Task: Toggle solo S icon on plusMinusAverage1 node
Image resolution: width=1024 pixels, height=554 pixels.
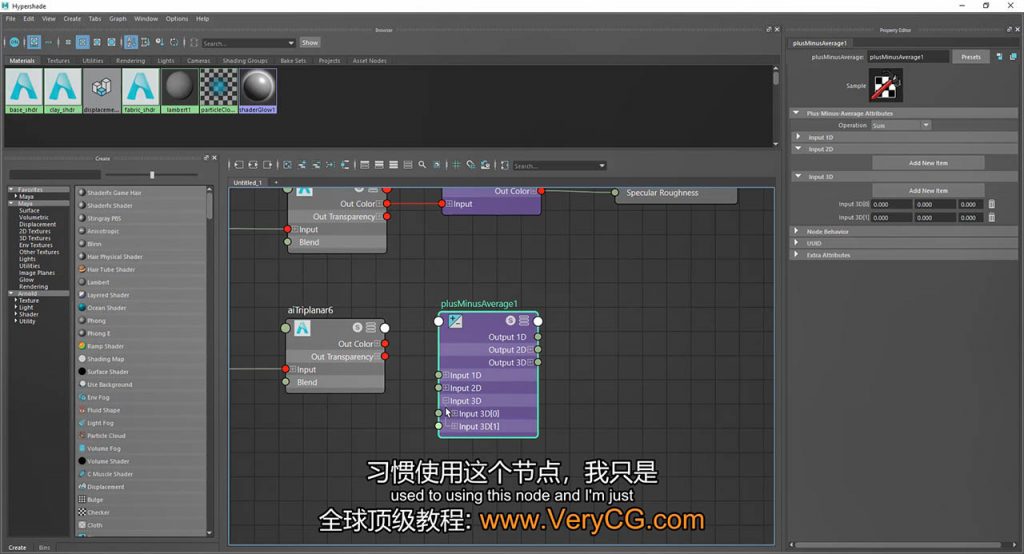Action: tap(510, 321)
